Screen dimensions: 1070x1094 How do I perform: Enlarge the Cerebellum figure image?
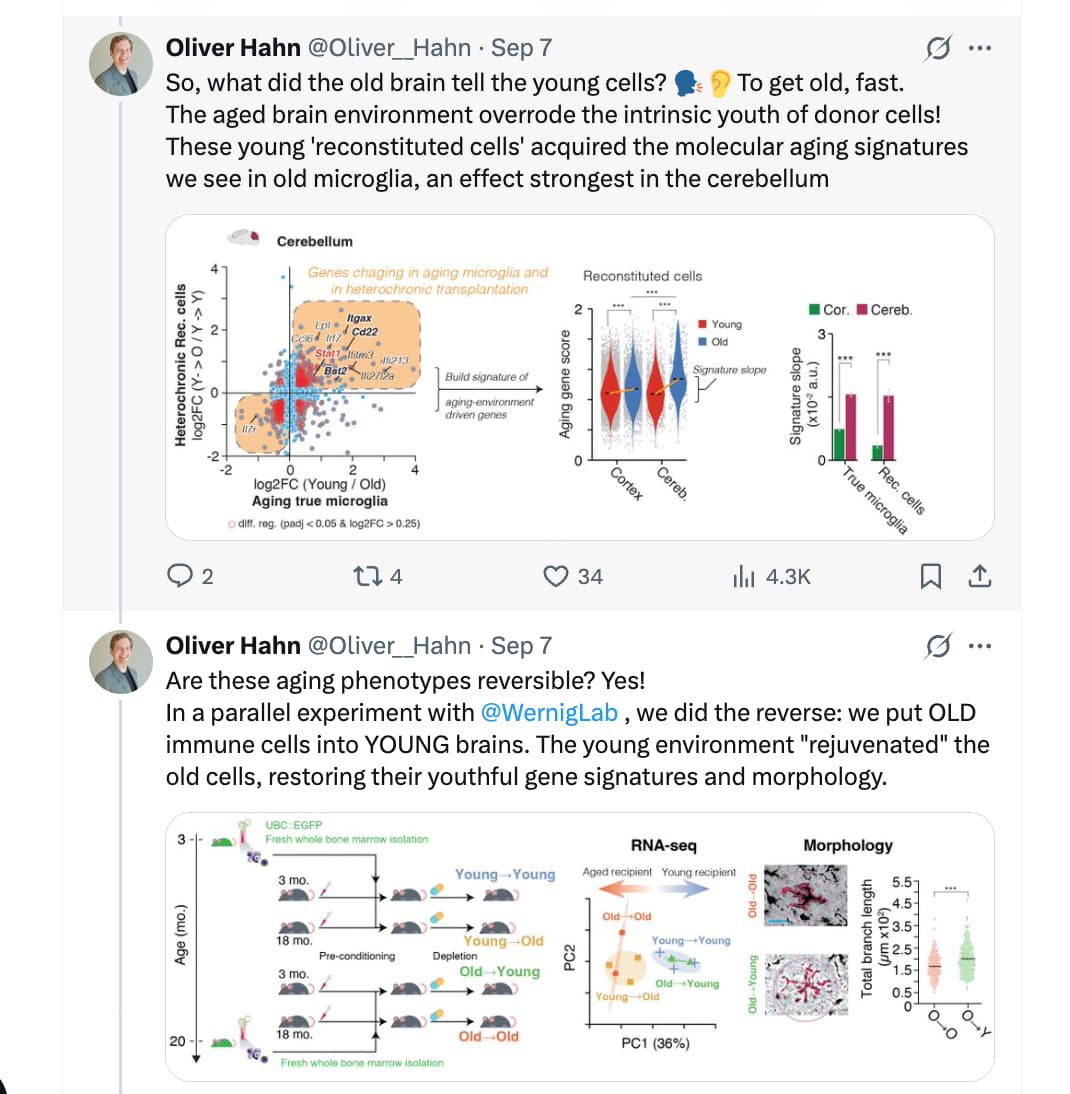coord(580,377)
